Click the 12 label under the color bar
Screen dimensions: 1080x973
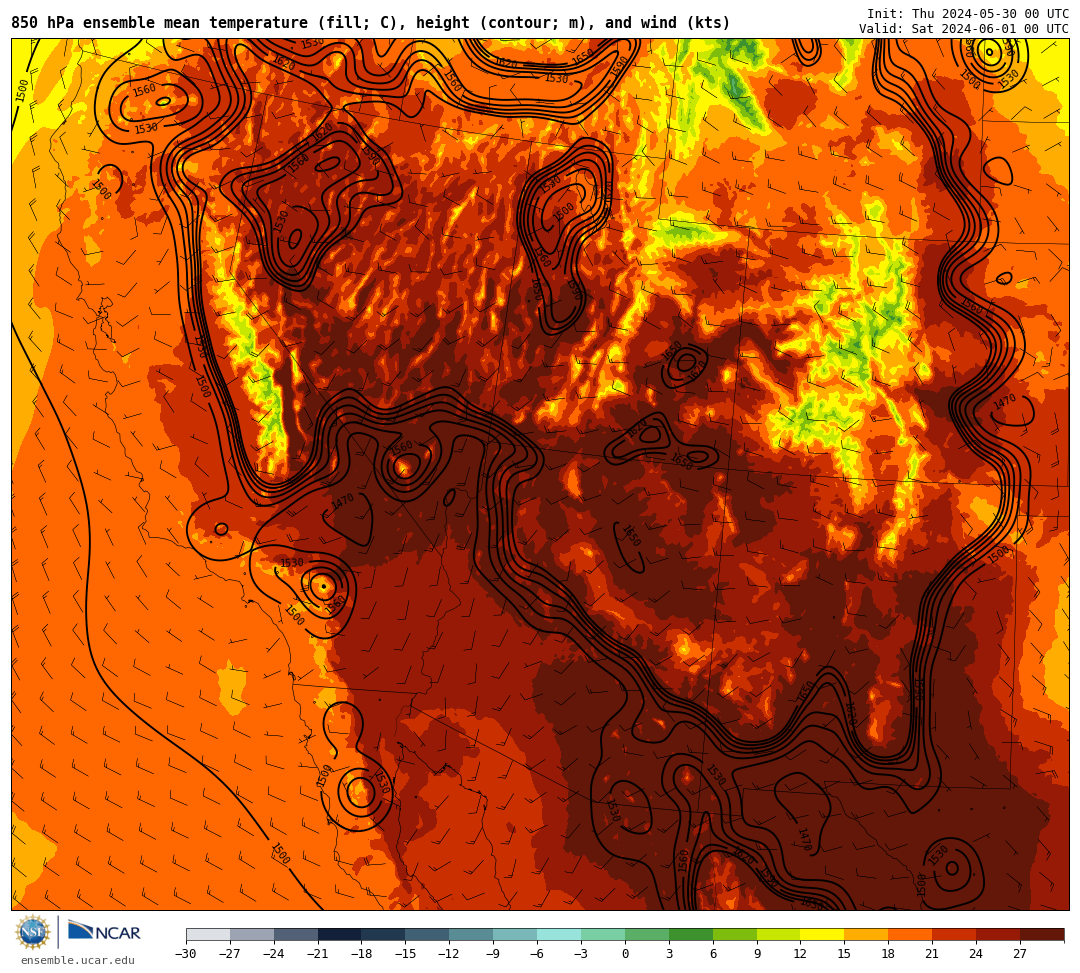(x=801, y=954)
